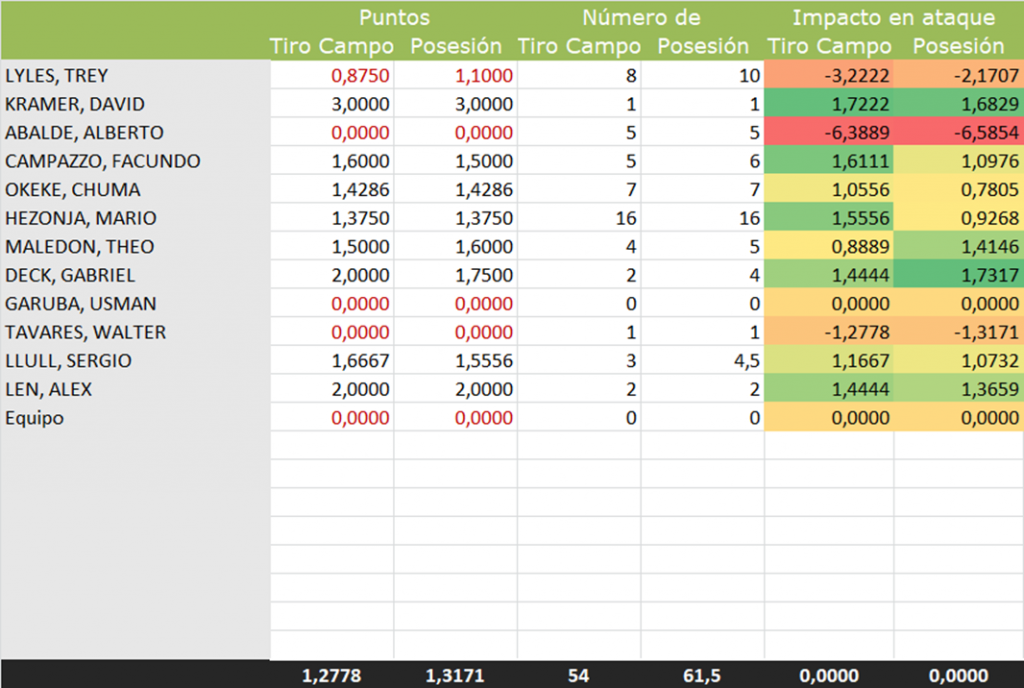Click the green 1,7317 impact cell
This screenshot has height=688, width=1024.
[958, 275]
